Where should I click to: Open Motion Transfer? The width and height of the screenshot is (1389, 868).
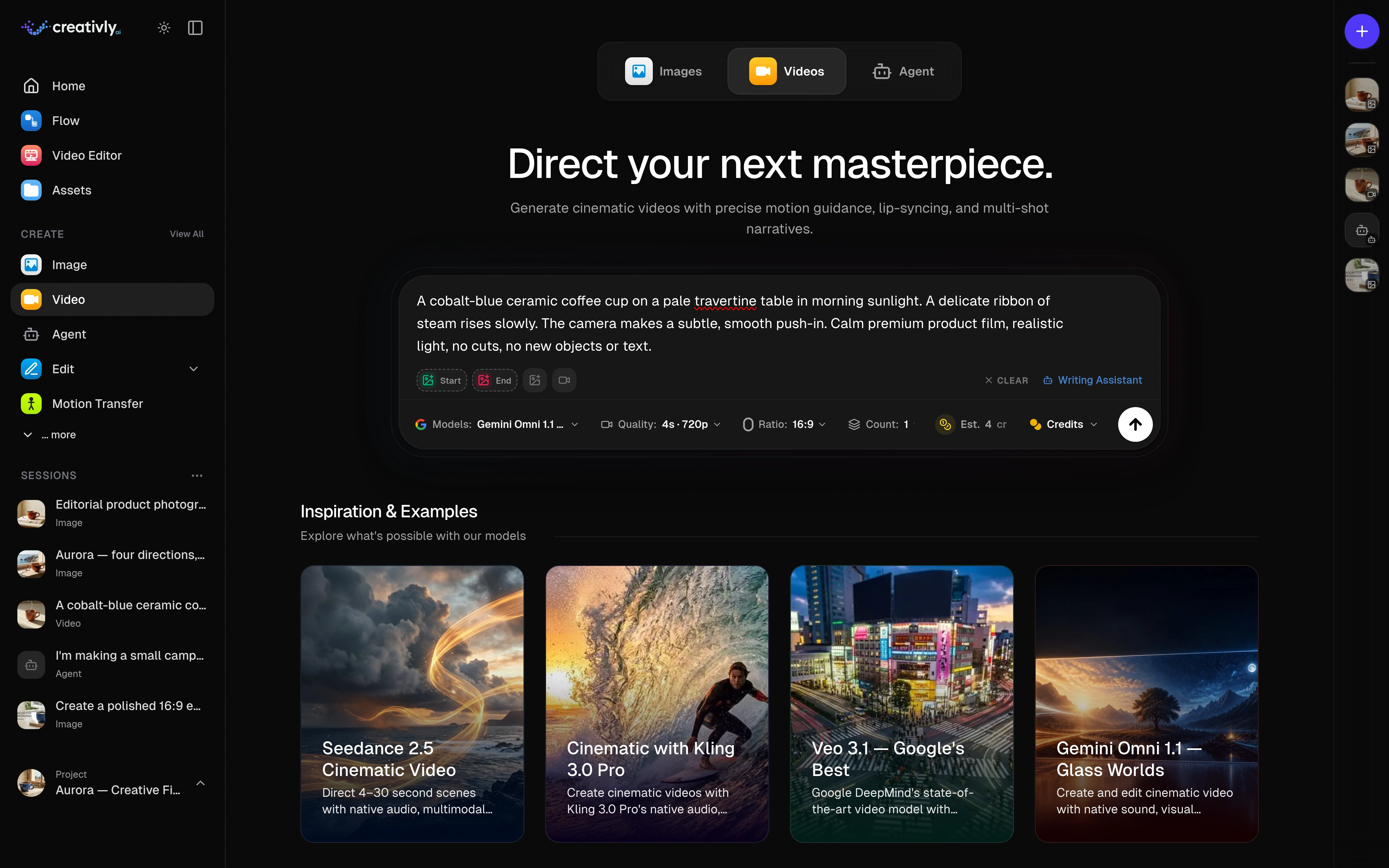click(x=112, y=404)
